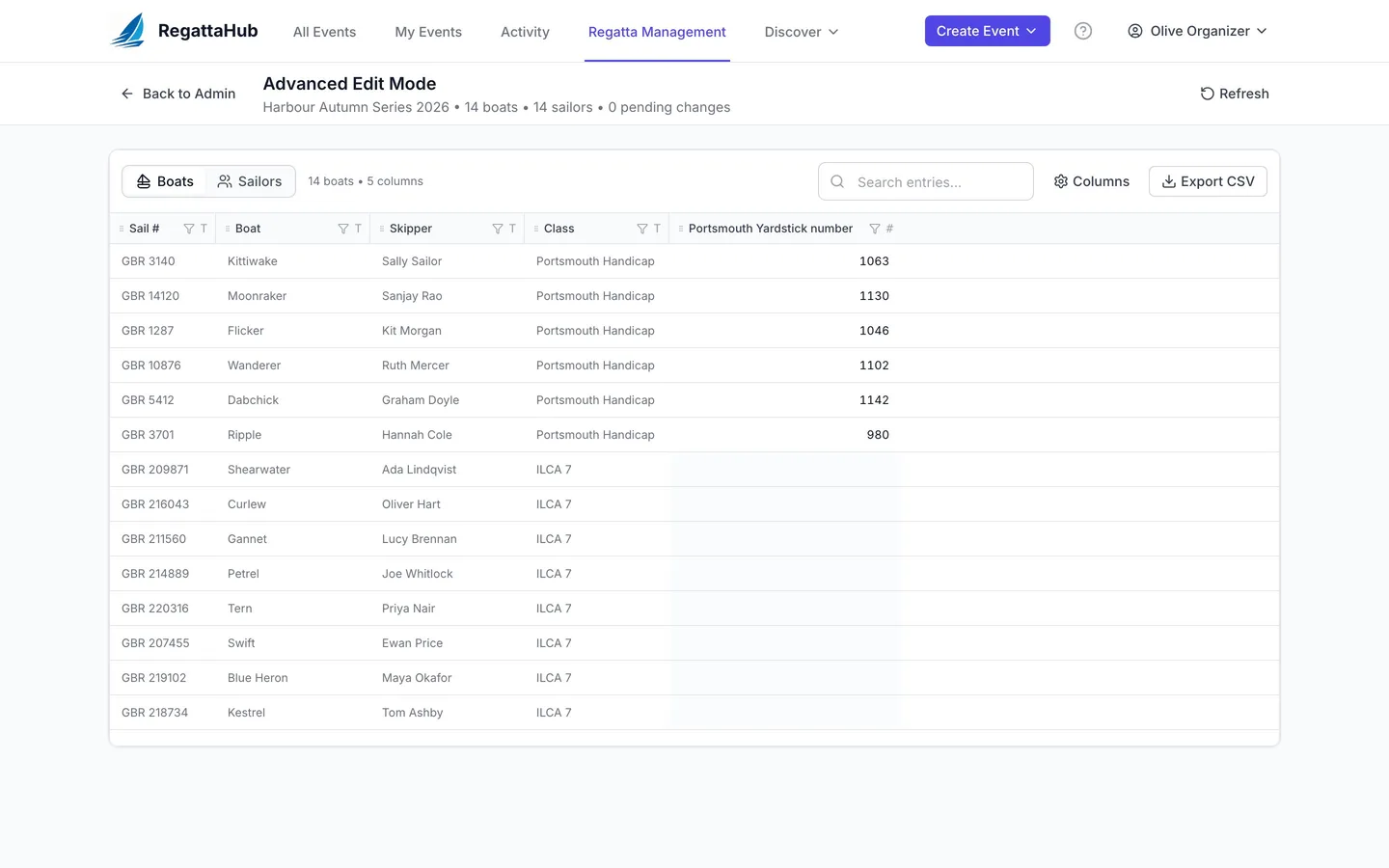Filter the Sail # column

click(x=189, y=229)
